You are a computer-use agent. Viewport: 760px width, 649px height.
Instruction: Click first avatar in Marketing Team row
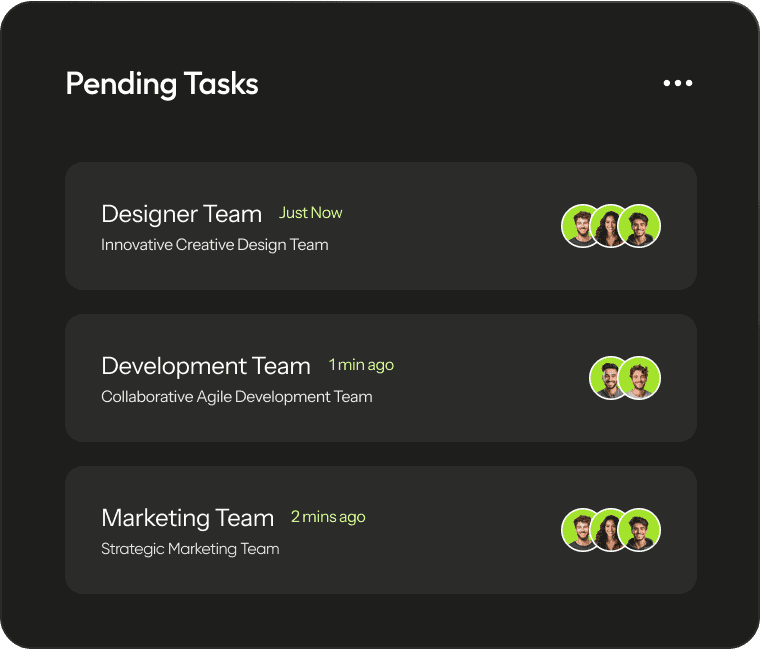[x=580, y=530]
